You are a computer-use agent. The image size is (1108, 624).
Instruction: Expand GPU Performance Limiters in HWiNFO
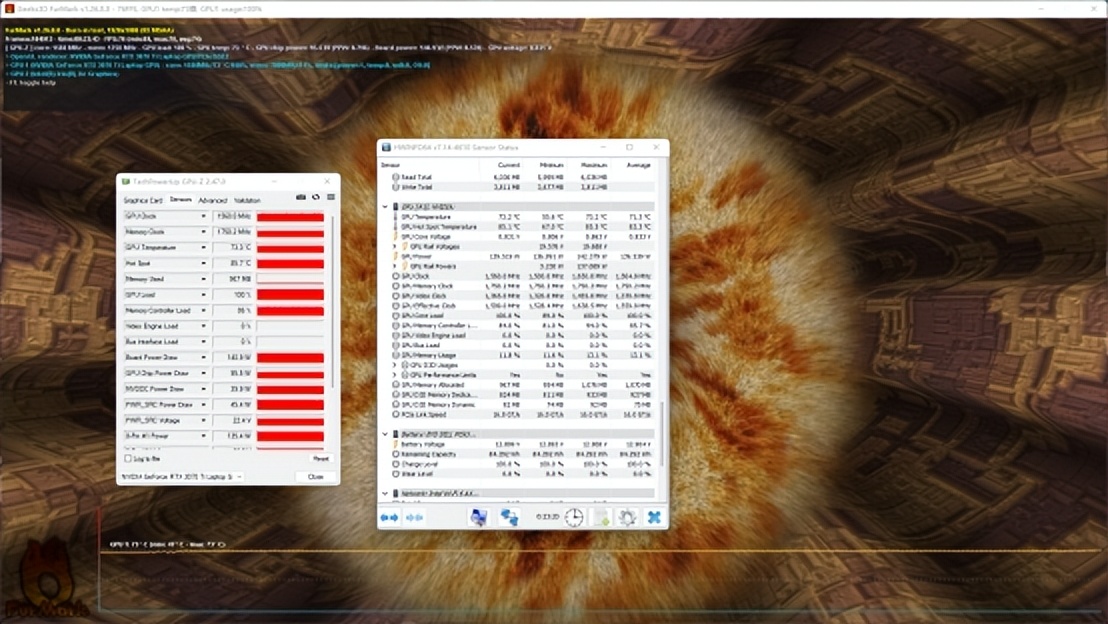click(395, 375)
